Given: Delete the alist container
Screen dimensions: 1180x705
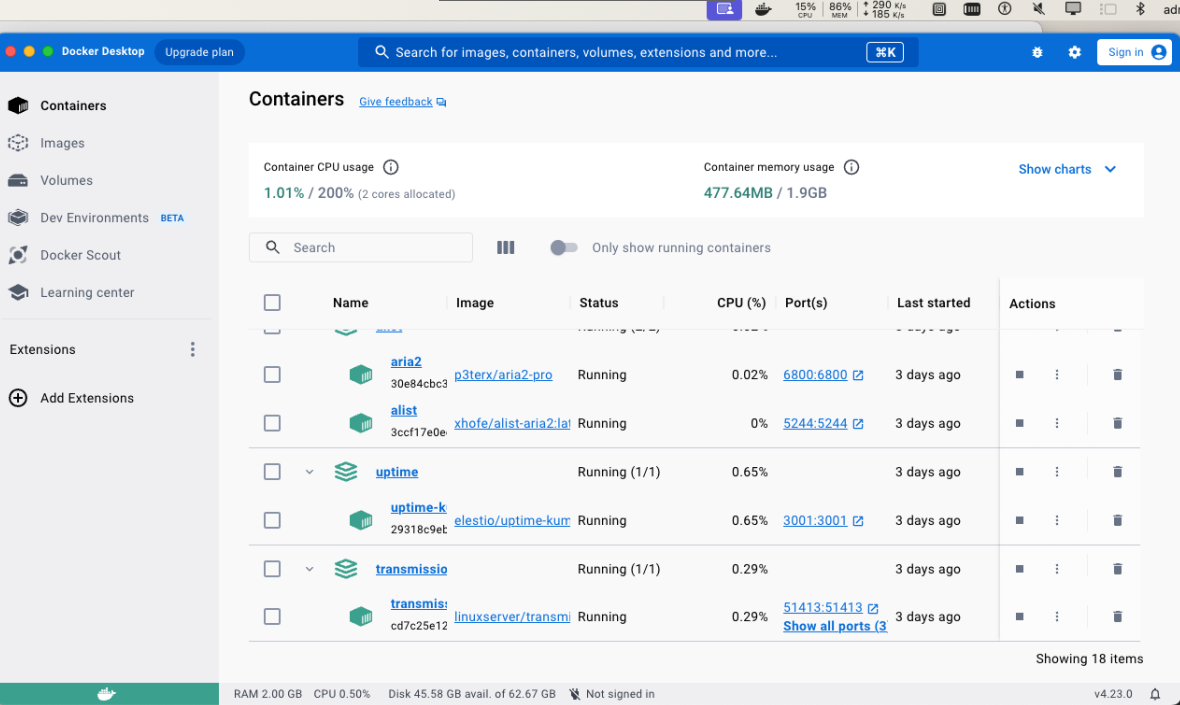Looking at the screenshot, I should (x=1117, y=423).
